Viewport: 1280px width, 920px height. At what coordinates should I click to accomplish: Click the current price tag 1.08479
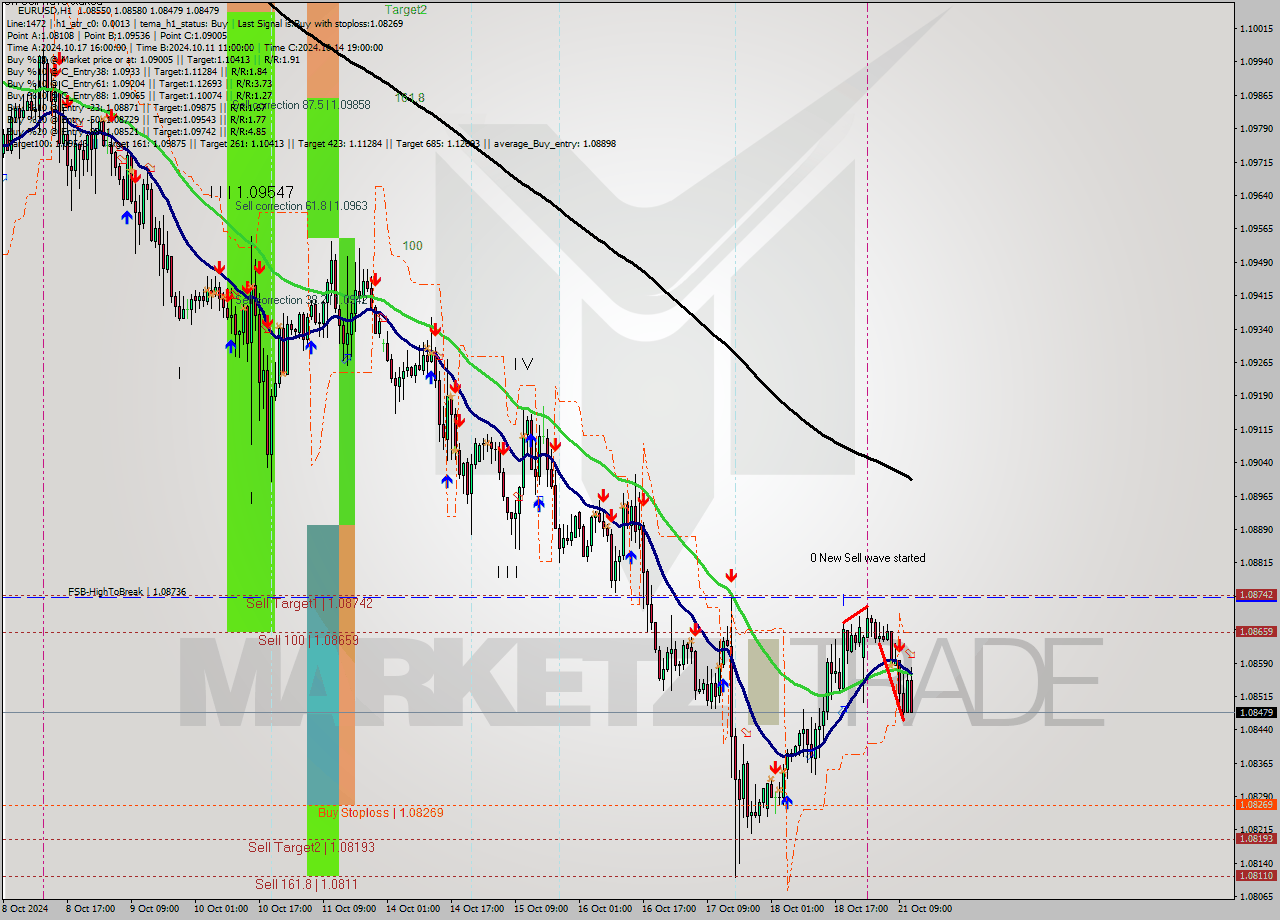[x=1256, y=712]
